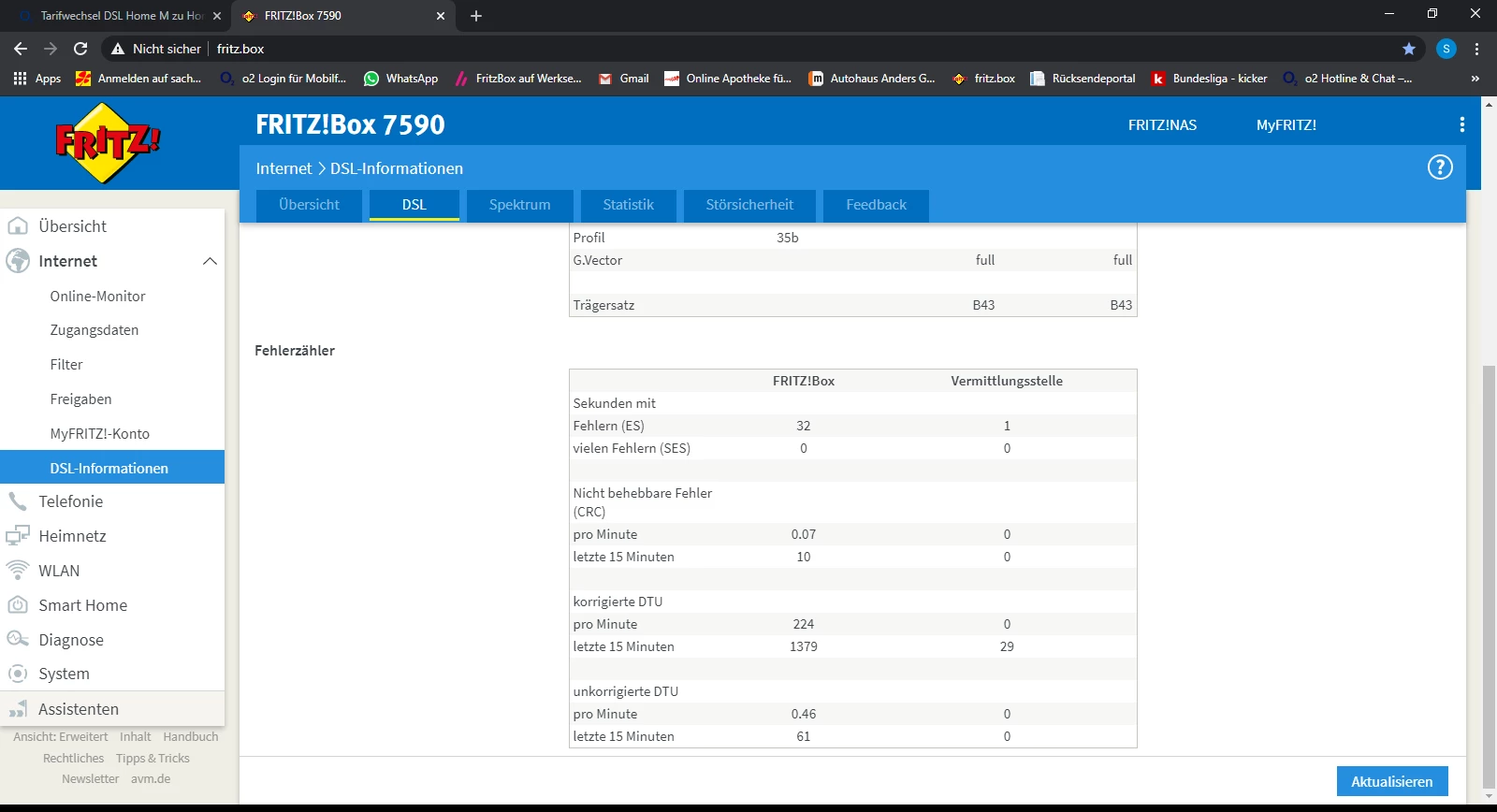Click the Smart Home icon
Screen dimensions: 1497x812
coord(18,605)
